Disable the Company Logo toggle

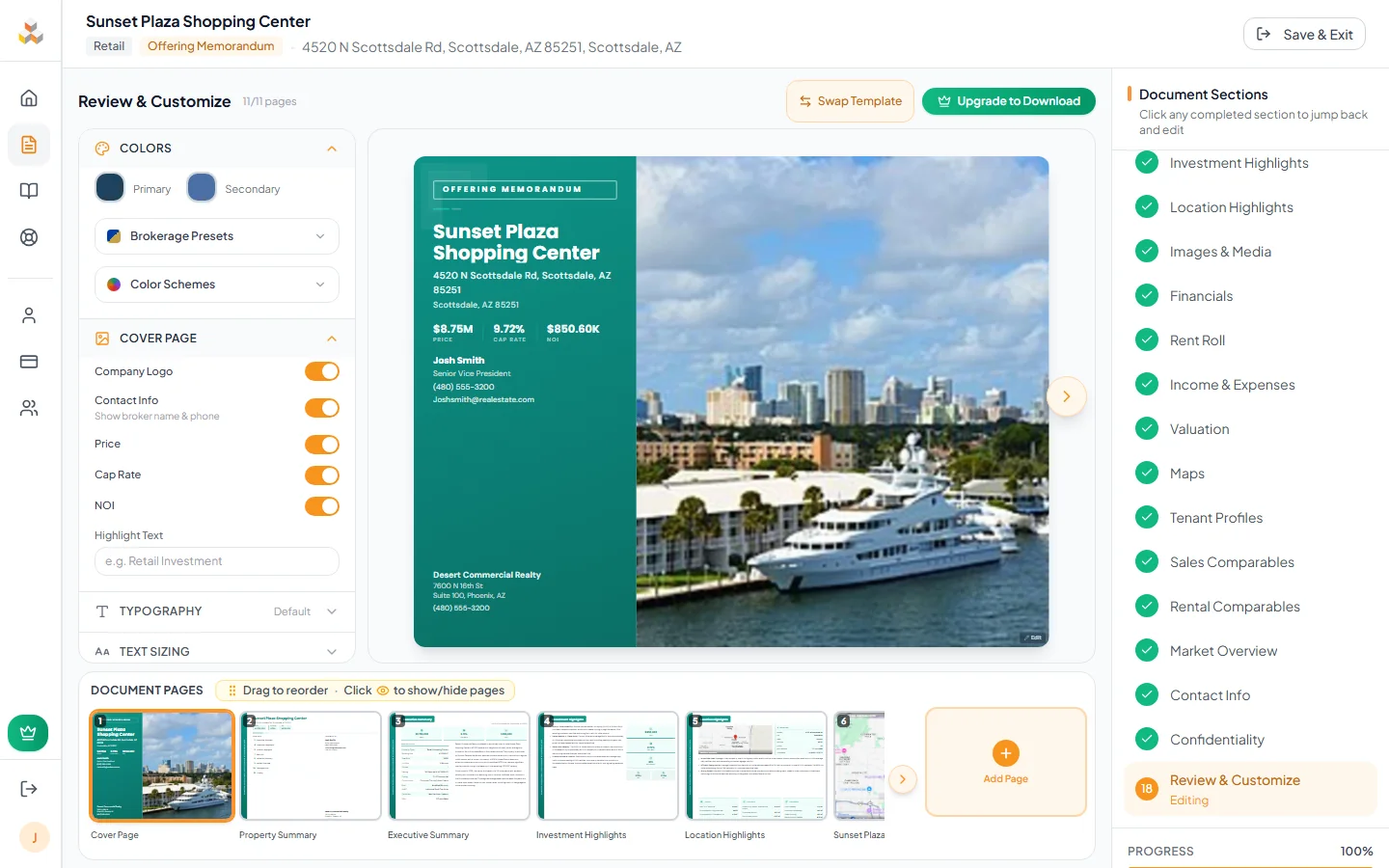click(x=322, y=371)
